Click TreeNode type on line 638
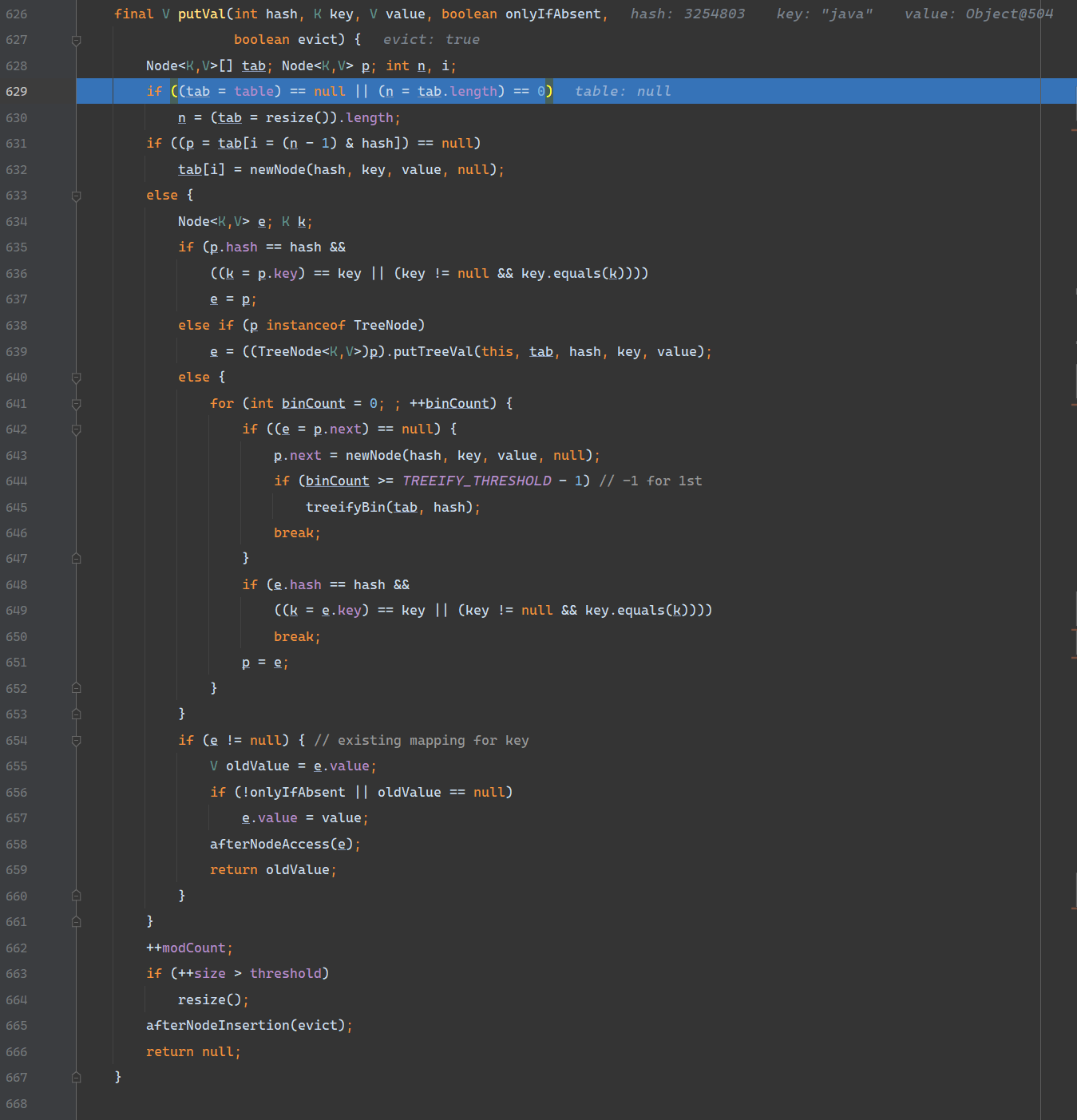The width and height of the screenshot is (1077, 1120). pos(386,326)
